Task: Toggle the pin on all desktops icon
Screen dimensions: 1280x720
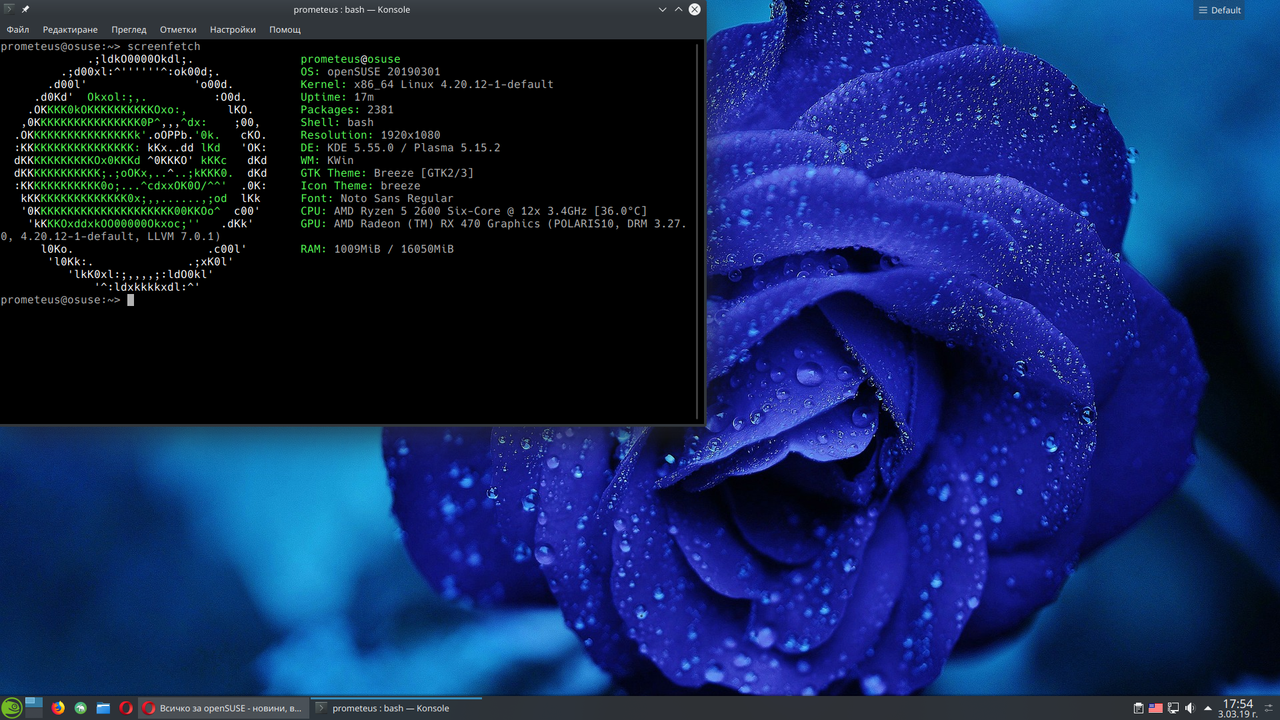Action: (x=25, y=9)
